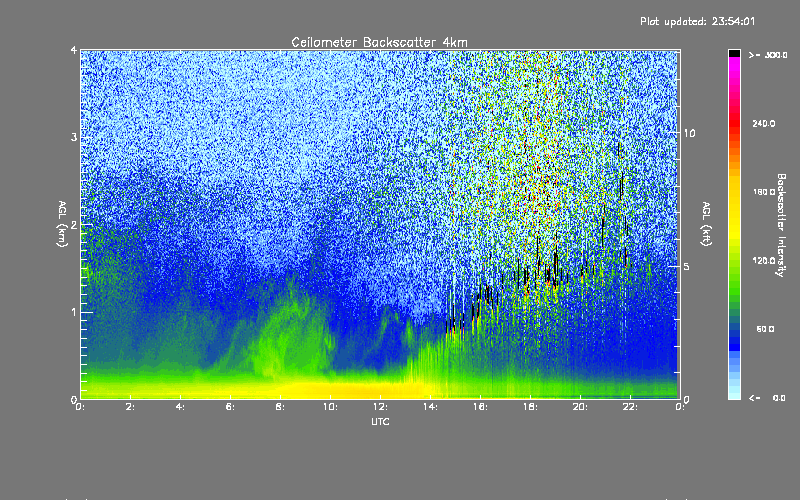Click the '14:' tick on time axis
Image resolution: width=800 pixels, height=500 pixels.
click(x=430, y=407)
